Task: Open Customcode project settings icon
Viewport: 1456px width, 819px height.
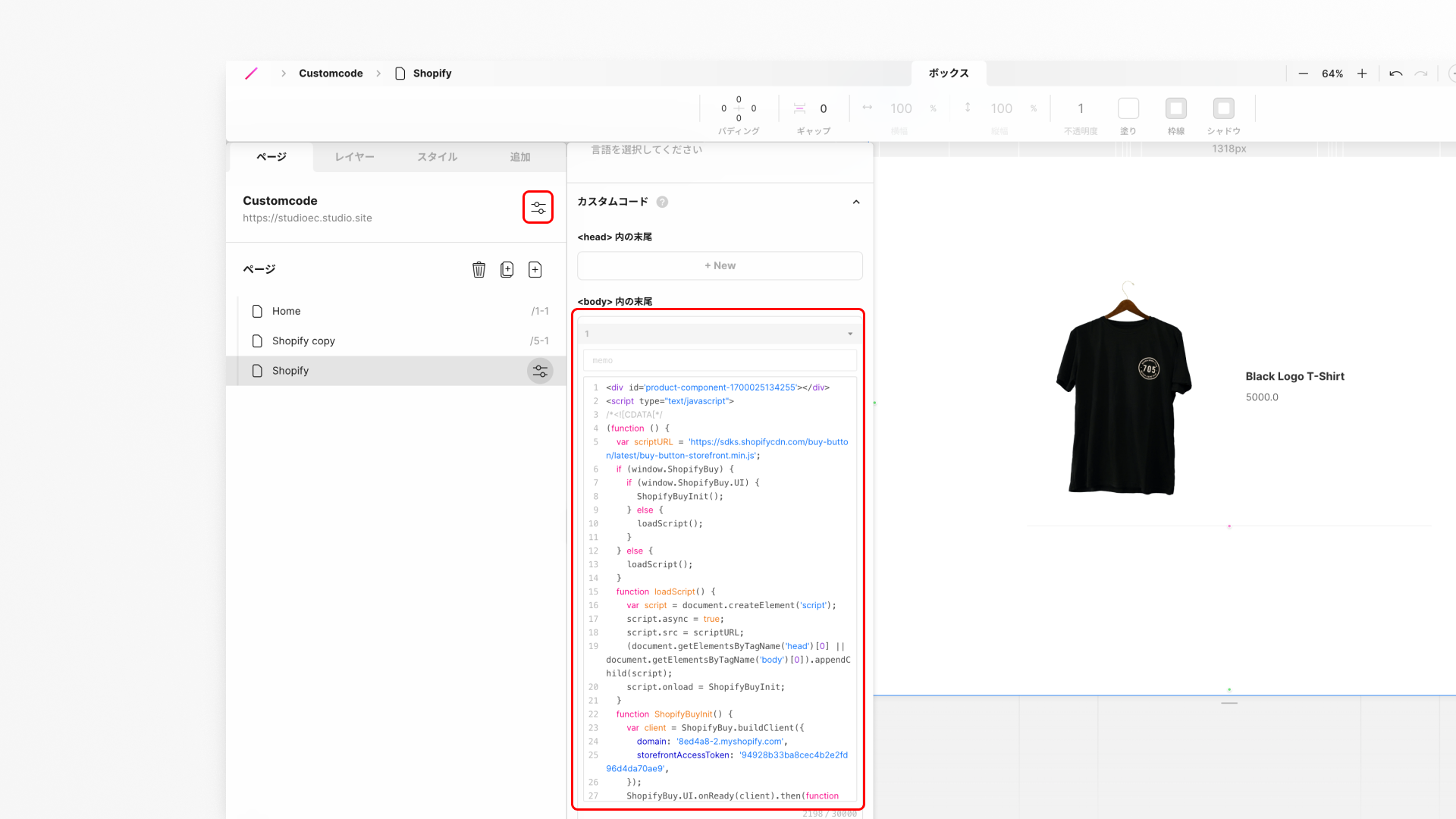Action: 538,207
